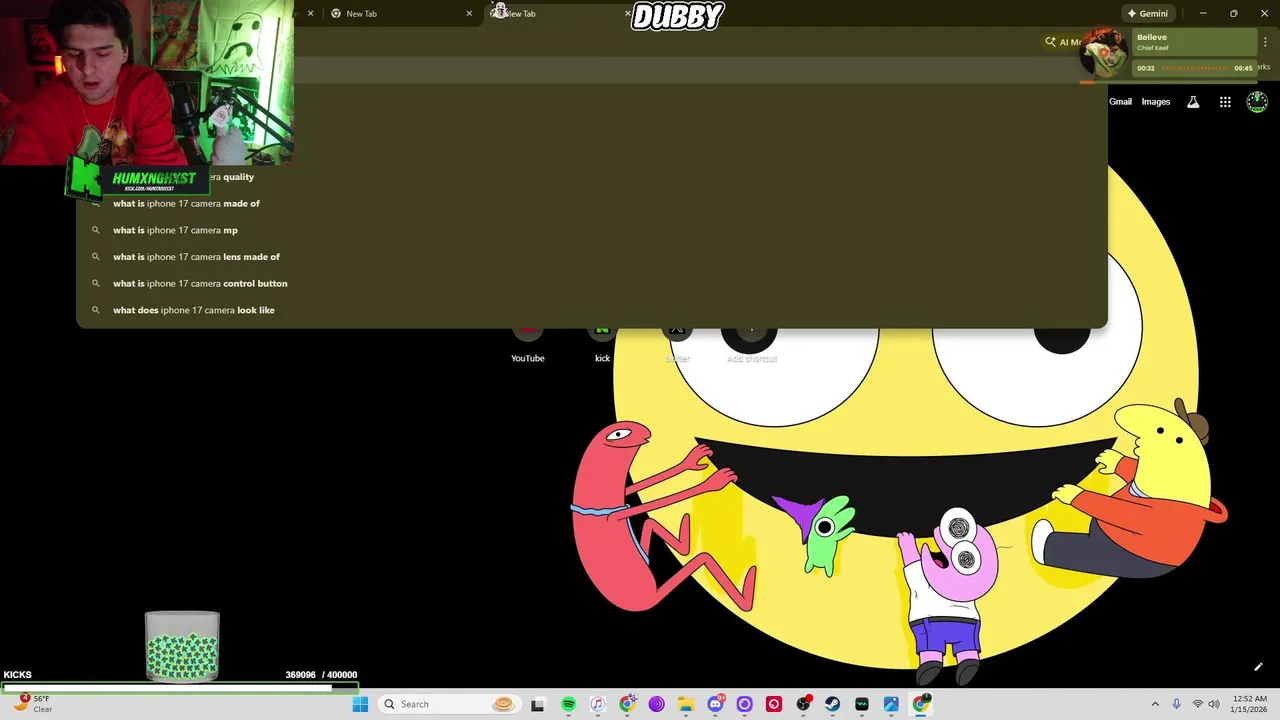Click the taskbar Search box
The image size is (1280, 720).
click(450, 704)
